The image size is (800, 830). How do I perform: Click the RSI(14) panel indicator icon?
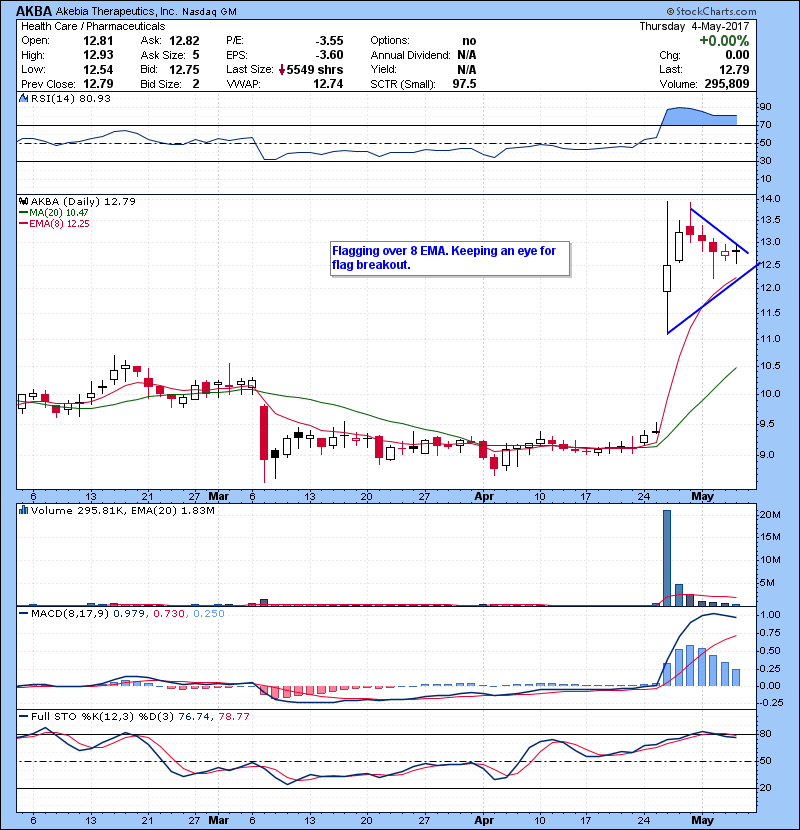tap(23, 98)
